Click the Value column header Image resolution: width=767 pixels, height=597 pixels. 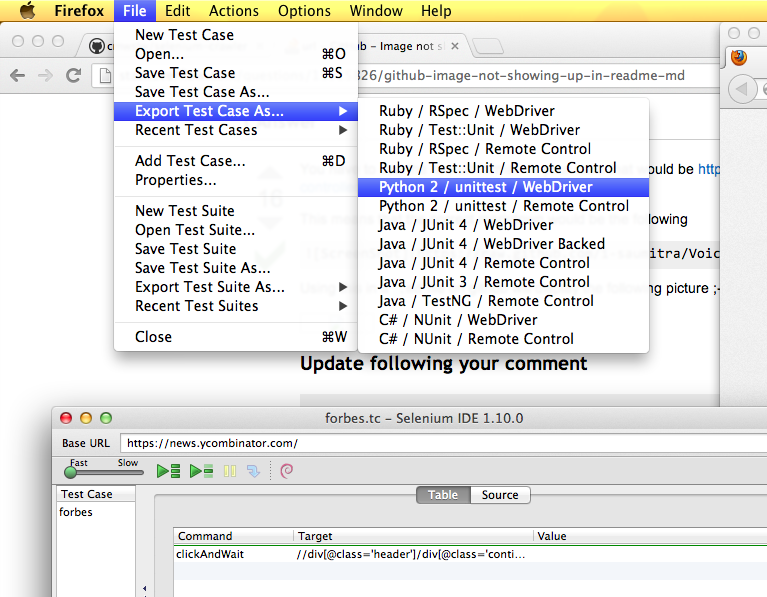click(651, 536)
